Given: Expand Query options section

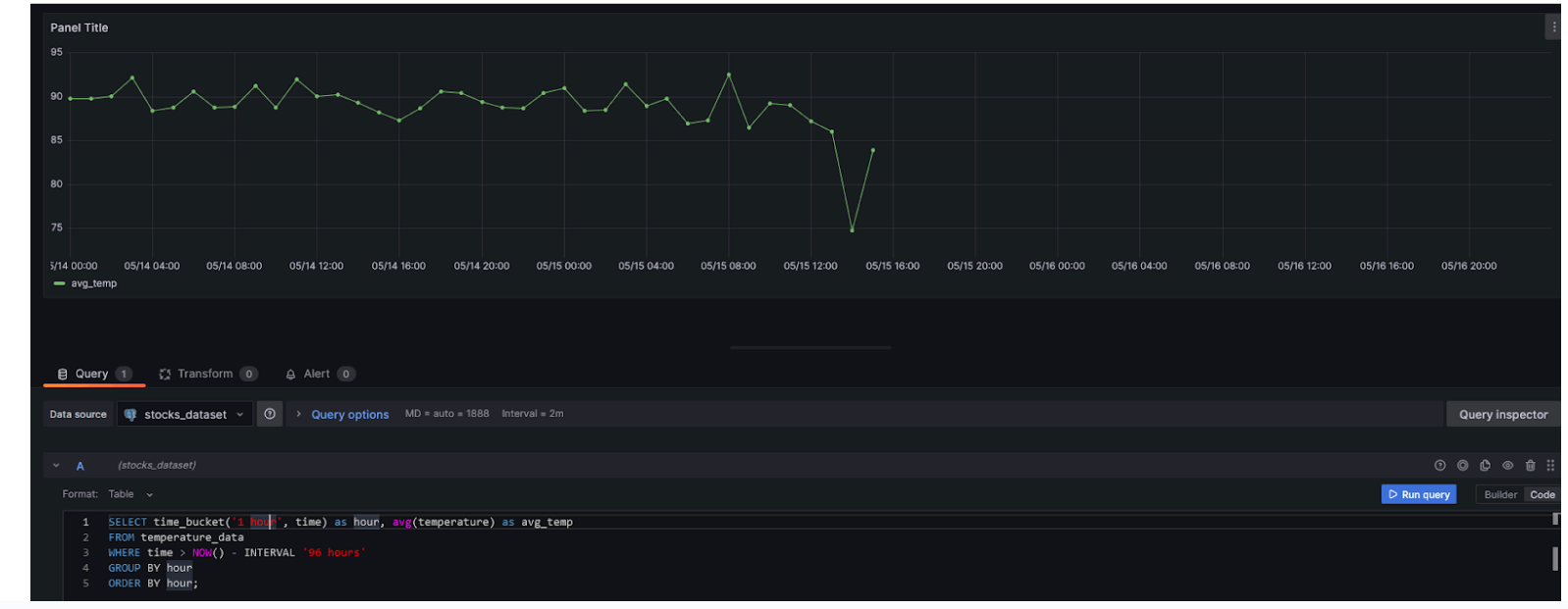Looking at the screenshot, I should [x=348, y=415].
